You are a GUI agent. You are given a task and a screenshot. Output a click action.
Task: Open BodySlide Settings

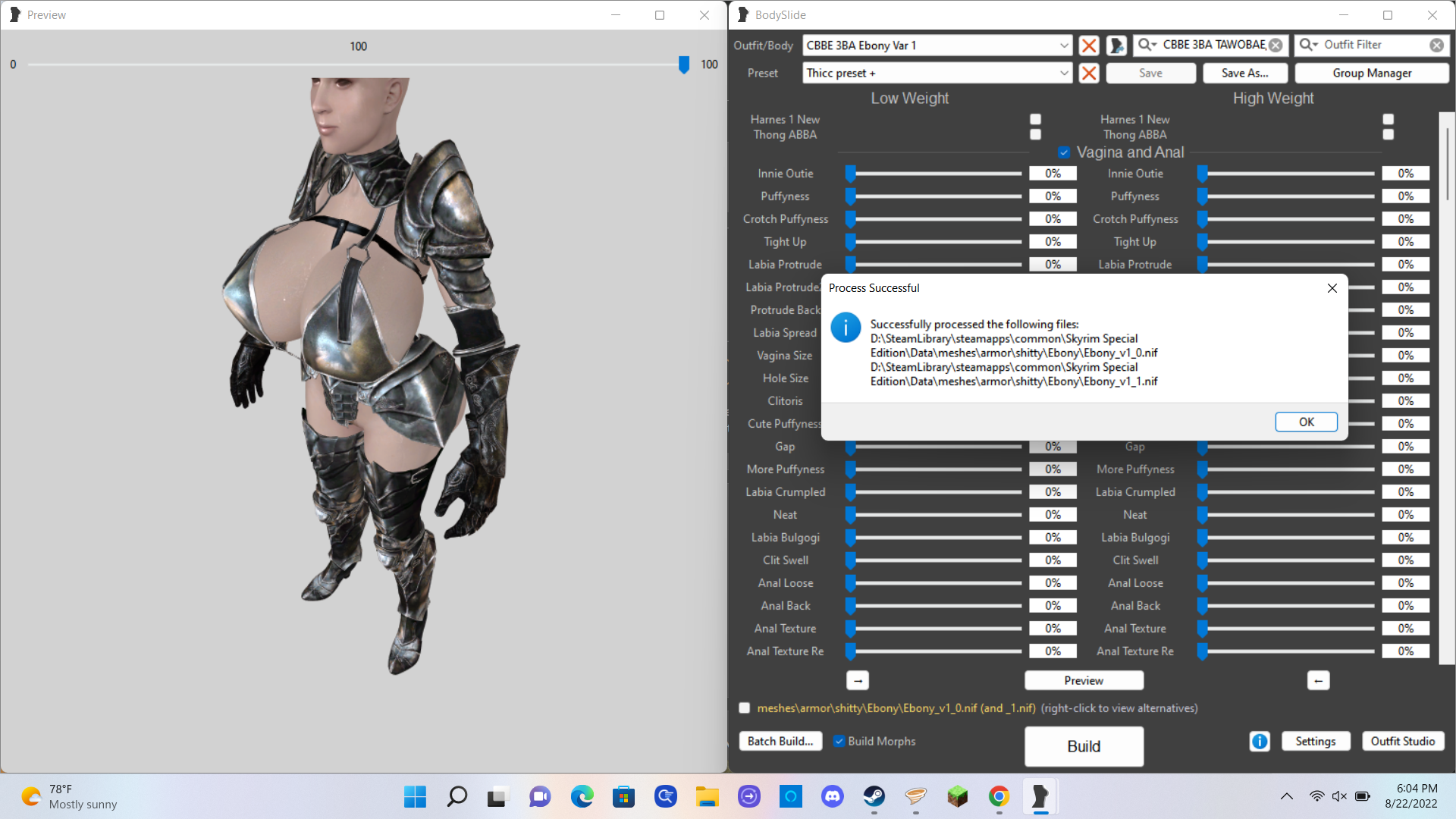1315,742
